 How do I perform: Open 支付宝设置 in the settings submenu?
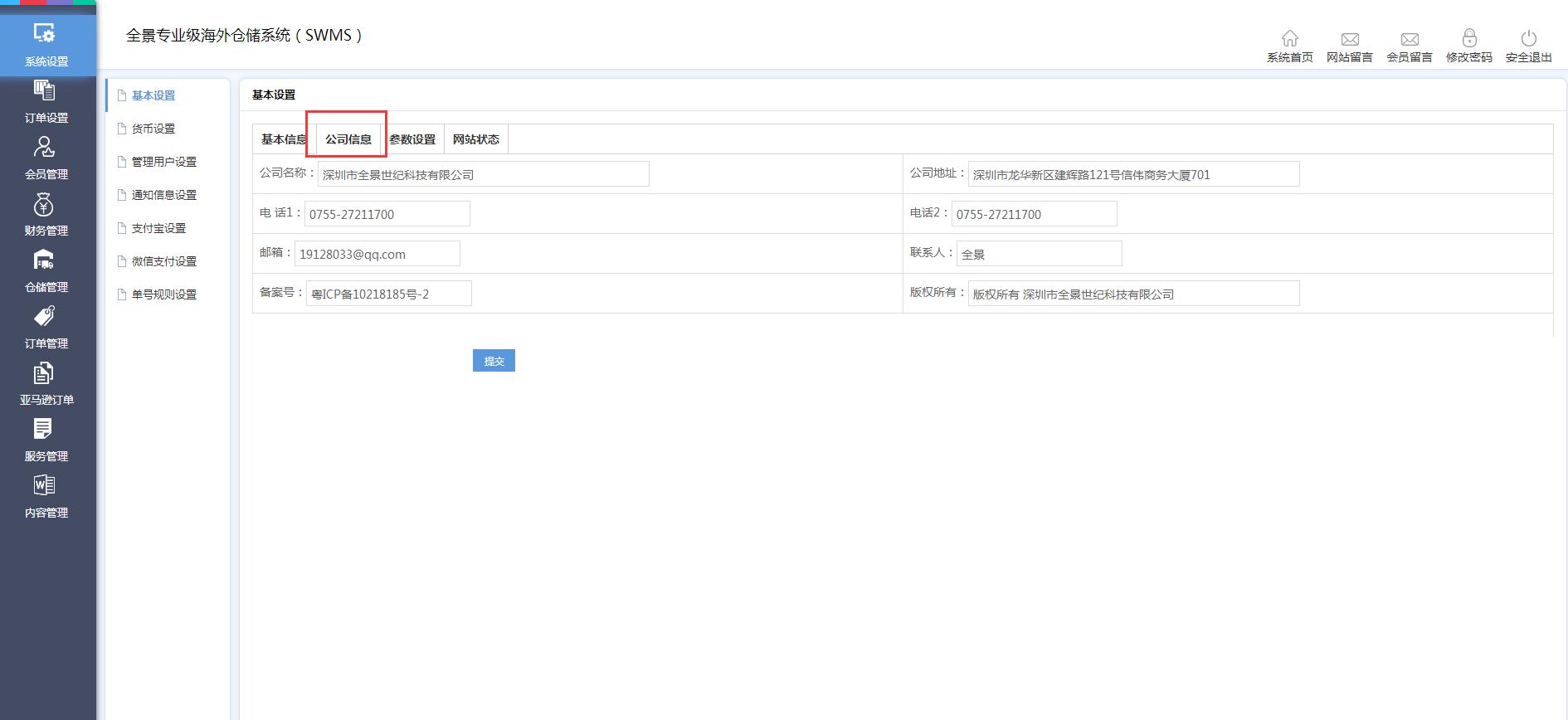(158, 228)
